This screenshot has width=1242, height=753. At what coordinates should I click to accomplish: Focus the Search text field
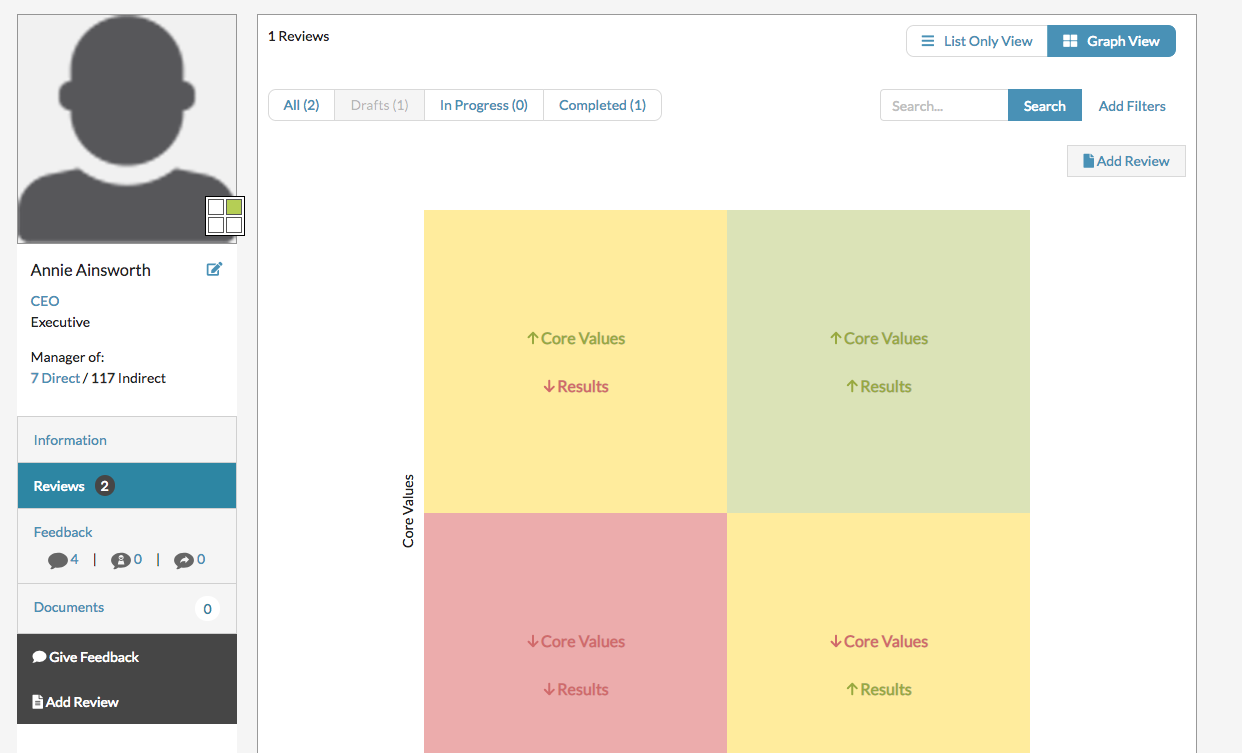(x=944, y=106)
